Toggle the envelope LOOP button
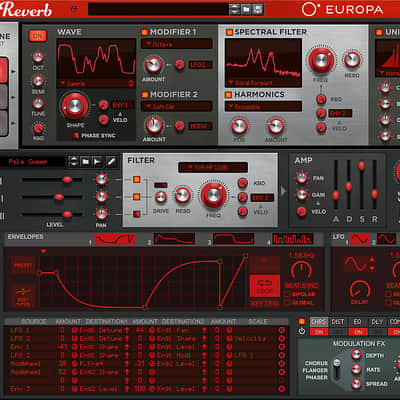The image size is (400, 400). click(265, 287)
